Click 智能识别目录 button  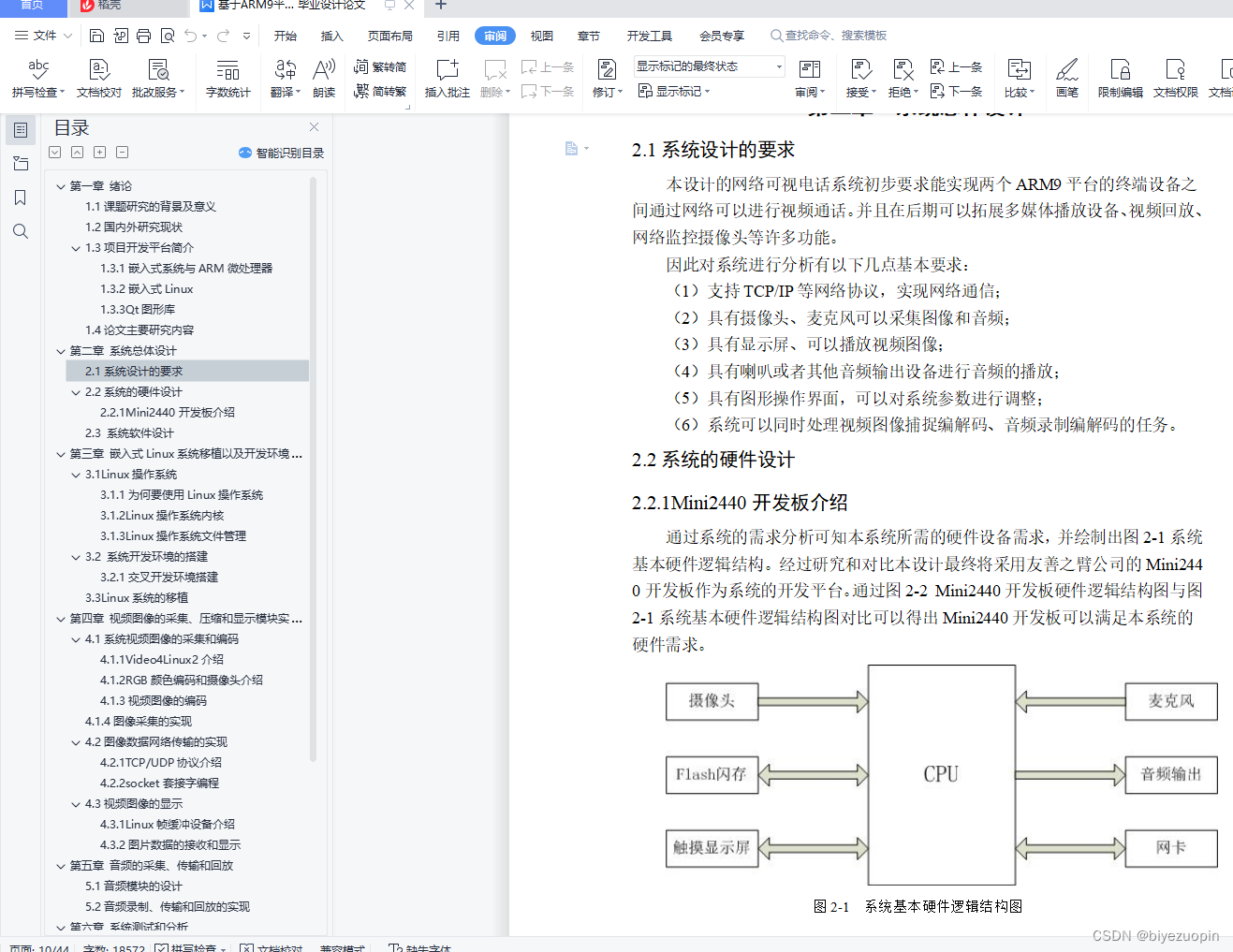[x=281, y=153]
